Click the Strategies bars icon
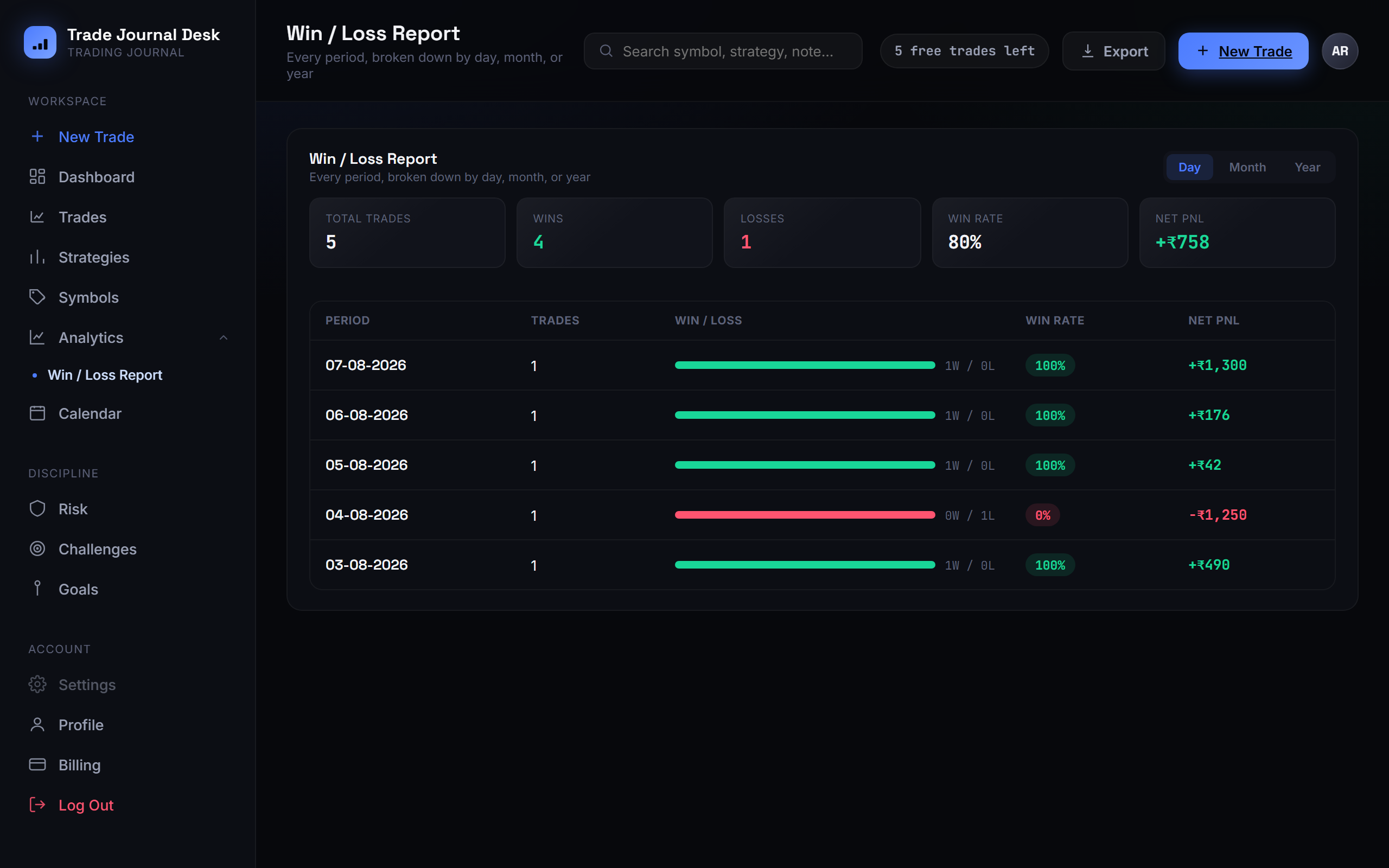1389x868 pixels. tap(37, 257)
